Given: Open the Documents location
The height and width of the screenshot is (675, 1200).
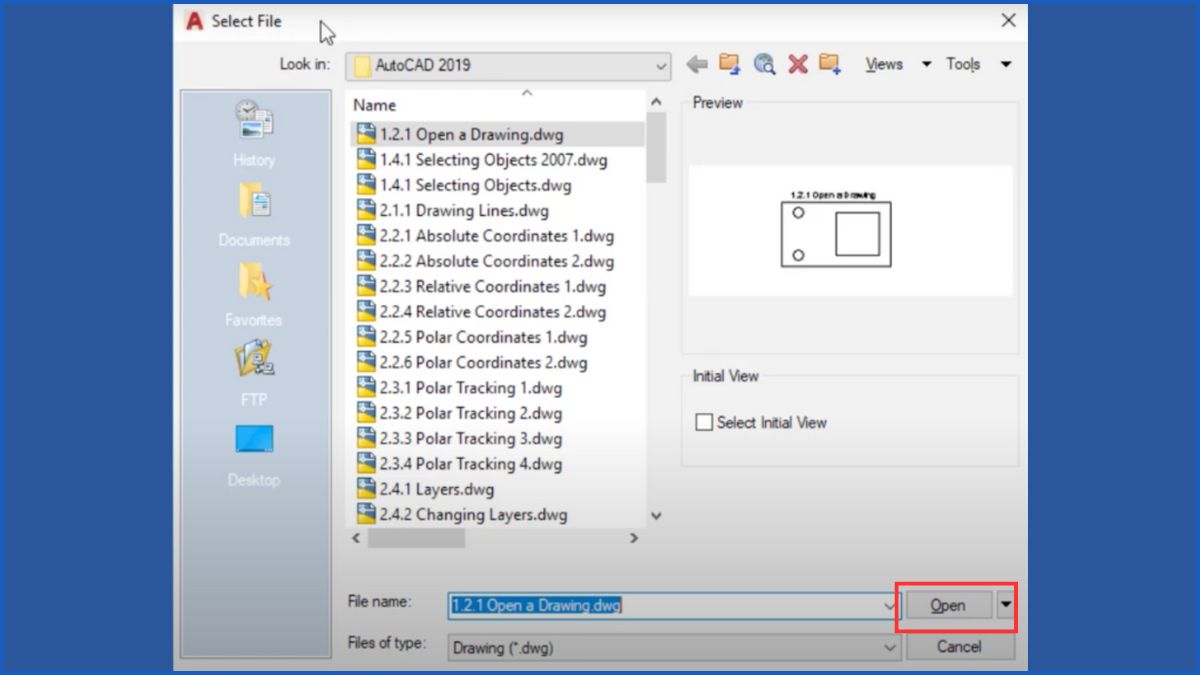Looking at the screenshot, I should coord(254,213).
